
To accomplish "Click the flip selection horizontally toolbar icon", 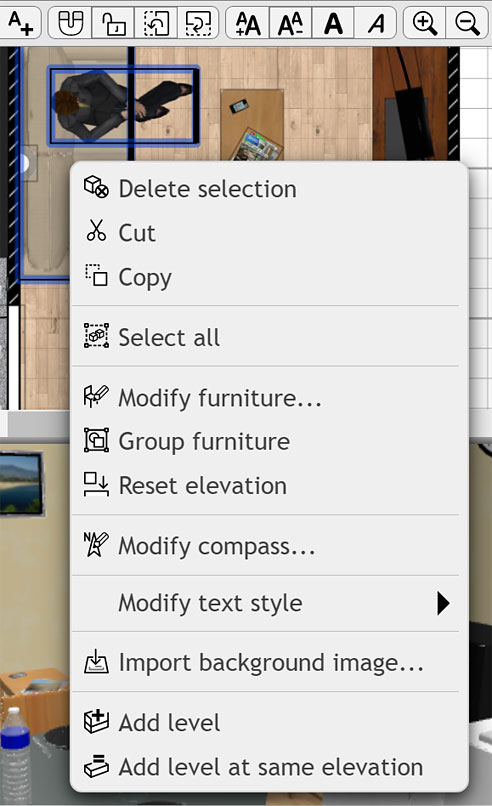I will 156,23.
